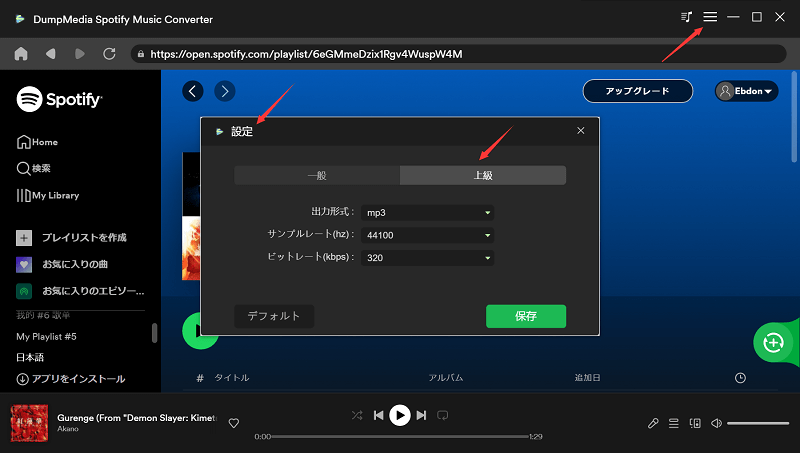The height and width of the screenshot is (453, 800).
Task: Switch to the 一般 tab
Action: (x=317, y=175)
